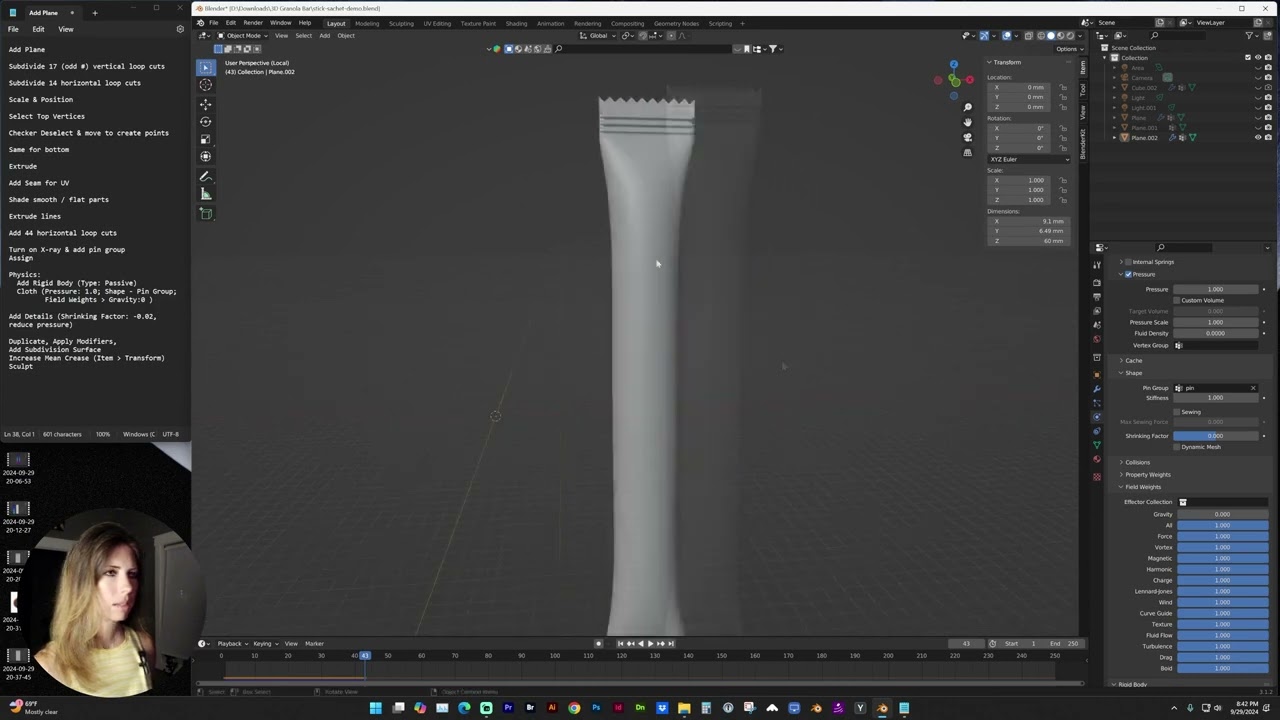Open the XYZ Euler rotation mode dropdown
Image resolution: width=1280 pixels, height=720 pixels.
(1028, 159)
